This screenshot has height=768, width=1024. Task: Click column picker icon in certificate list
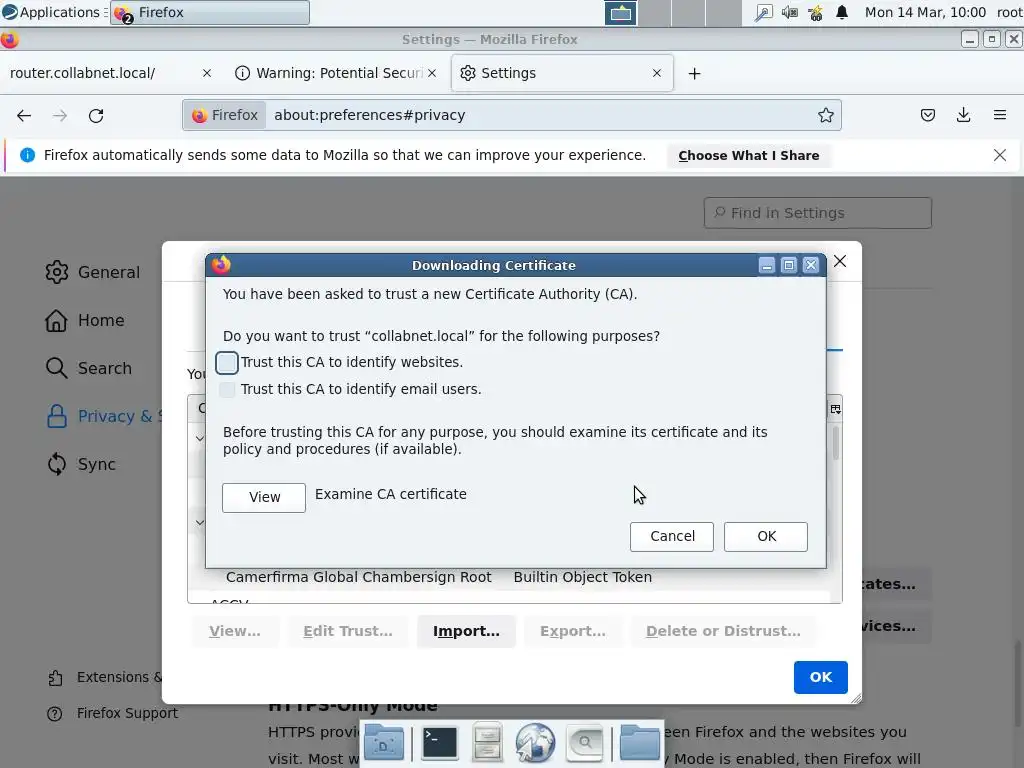click(835, 409)
